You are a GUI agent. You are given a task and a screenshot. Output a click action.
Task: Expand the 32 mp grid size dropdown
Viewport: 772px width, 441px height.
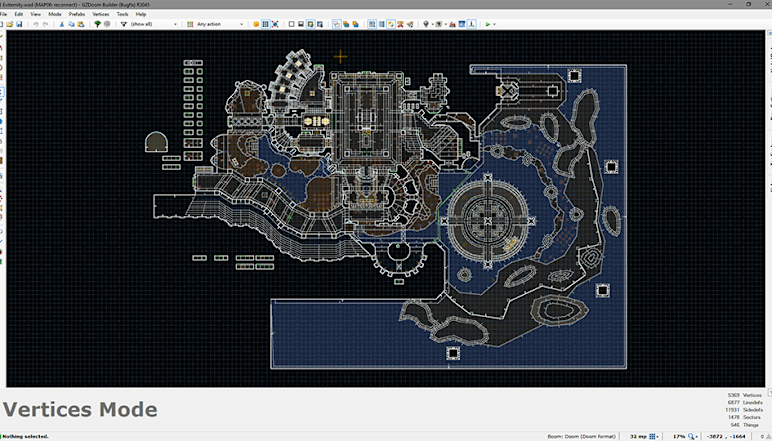(x=658, y=437)
